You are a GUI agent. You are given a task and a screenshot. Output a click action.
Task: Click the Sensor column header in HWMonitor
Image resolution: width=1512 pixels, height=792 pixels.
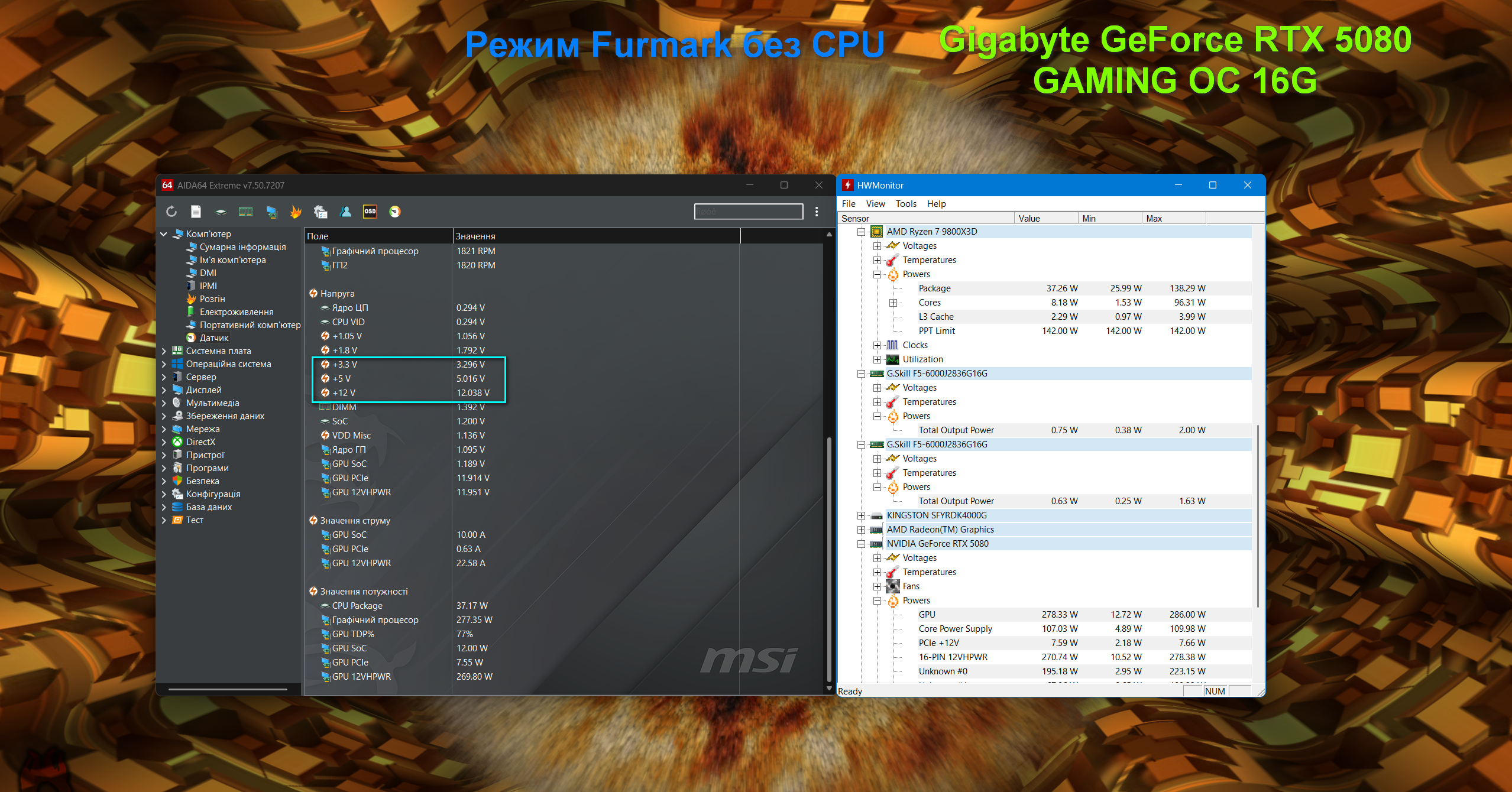point(926,219)
